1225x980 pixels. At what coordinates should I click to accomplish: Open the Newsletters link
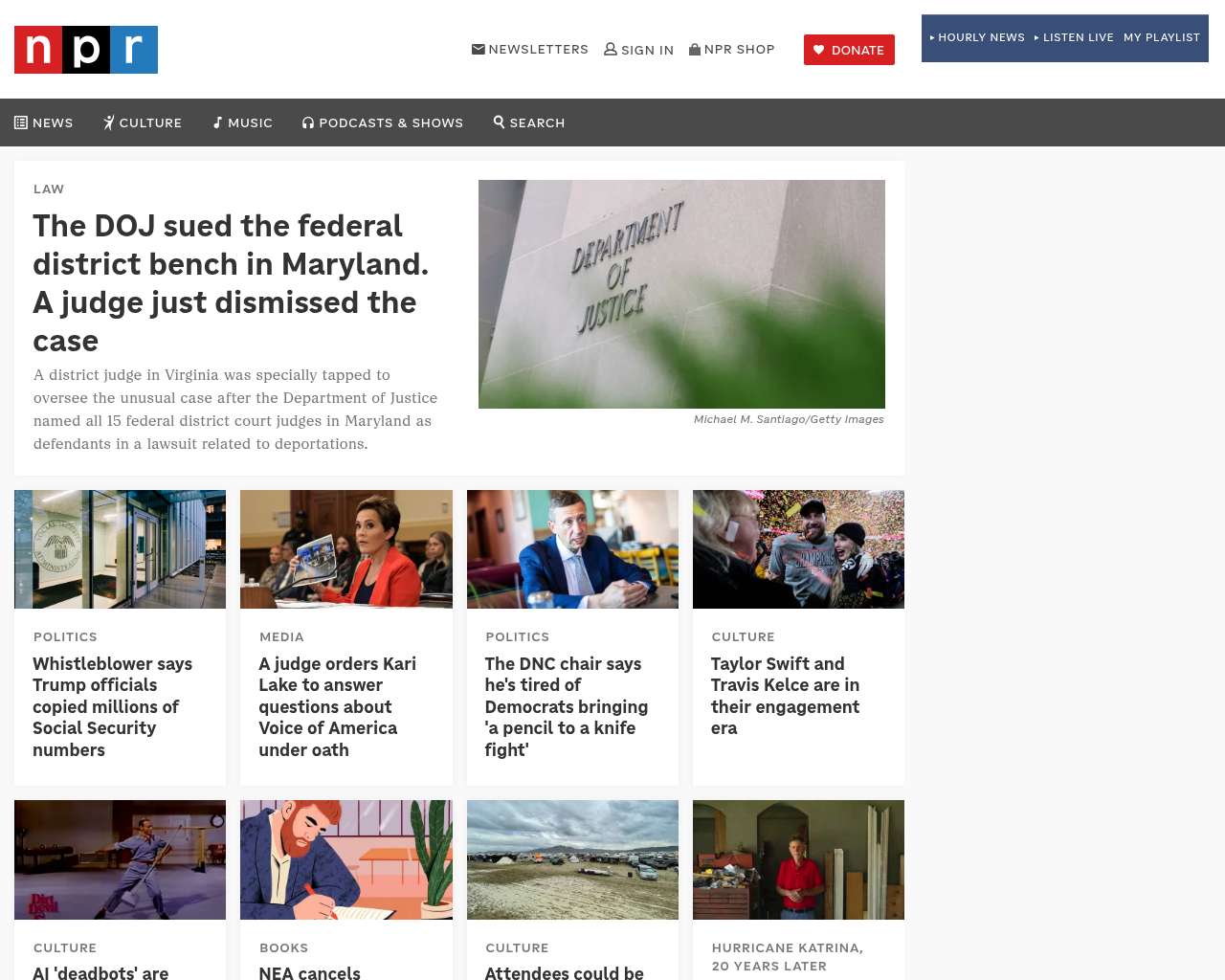click(530, 49)
